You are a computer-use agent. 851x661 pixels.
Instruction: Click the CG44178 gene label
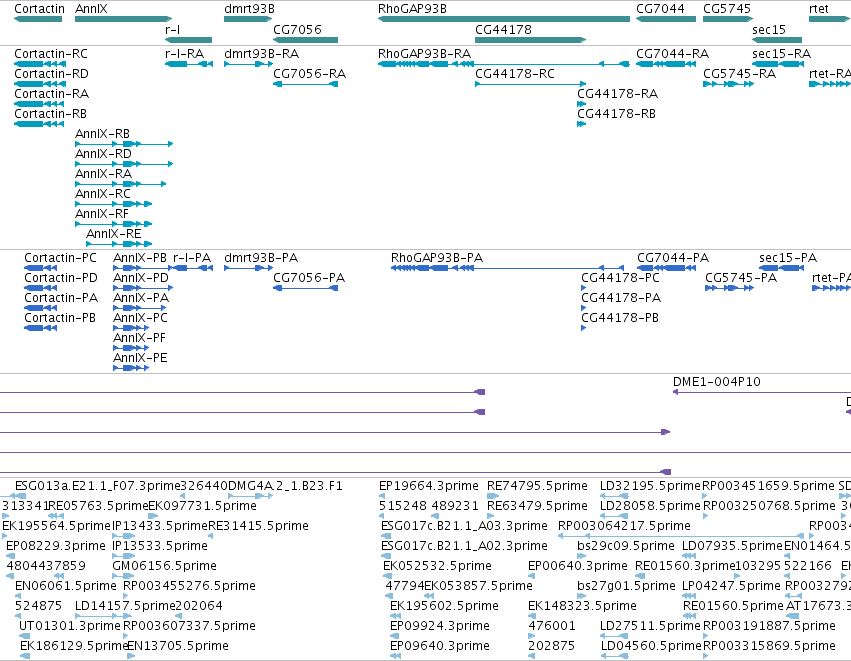pyautogui.click(x=503, y=29)
